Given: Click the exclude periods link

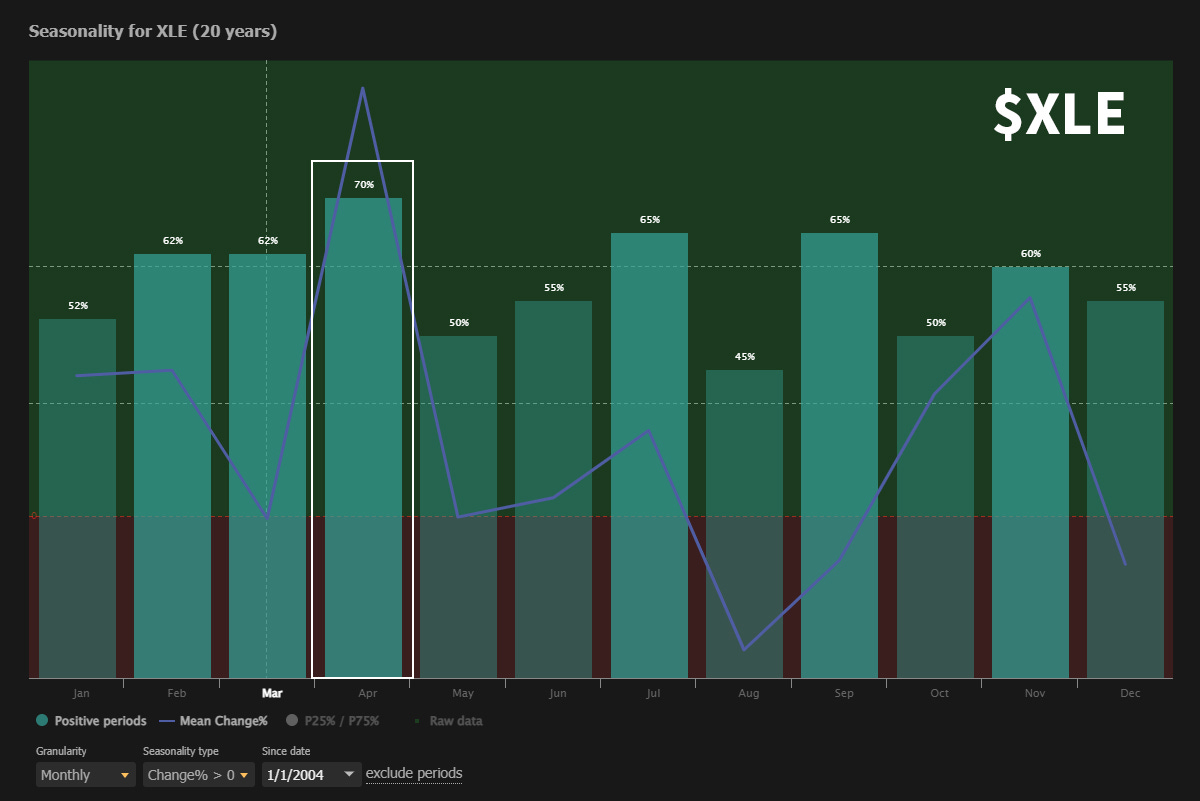Looking at the screenshot, I should pos(414,773).
